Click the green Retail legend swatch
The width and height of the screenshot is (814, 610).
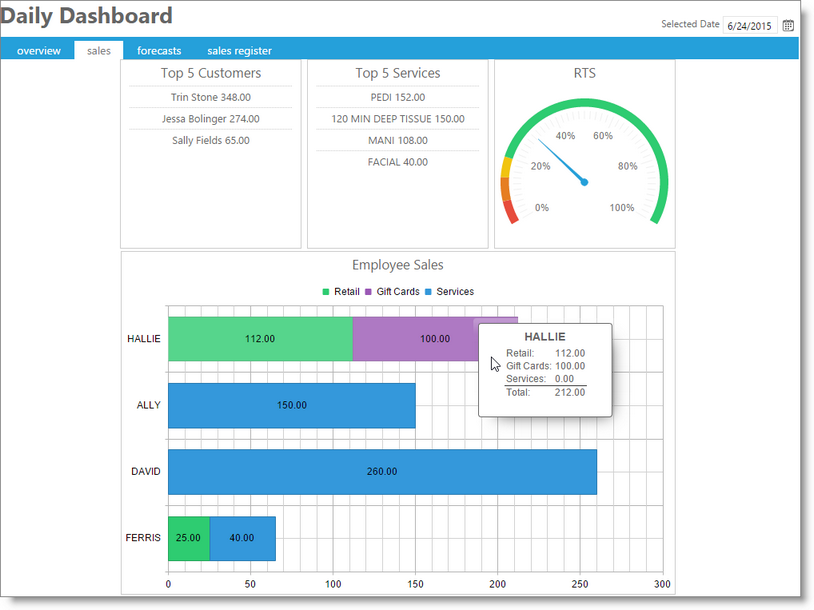pos(326,292)
